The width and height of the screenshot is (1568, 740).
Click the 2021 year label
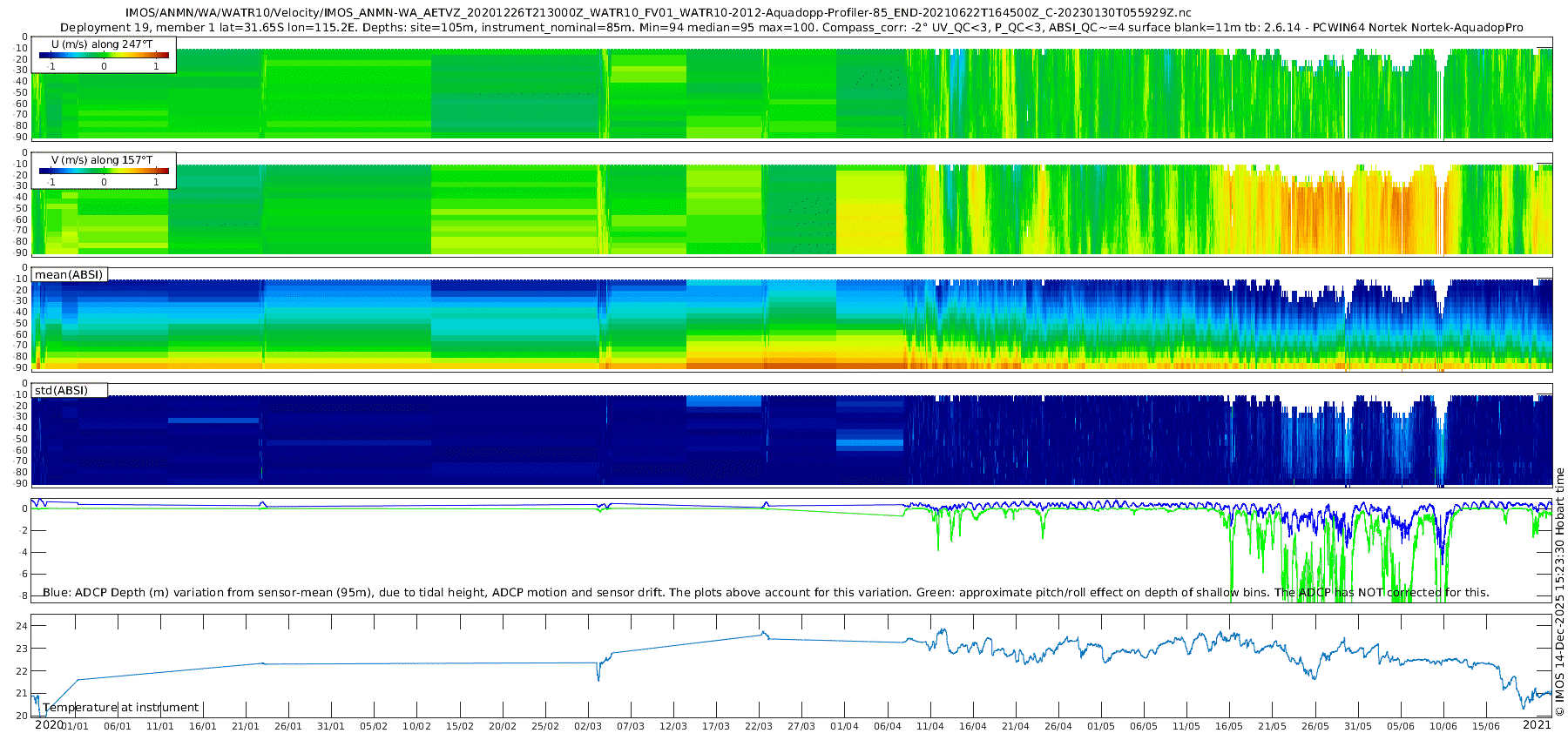click(x=1537, y=724)
